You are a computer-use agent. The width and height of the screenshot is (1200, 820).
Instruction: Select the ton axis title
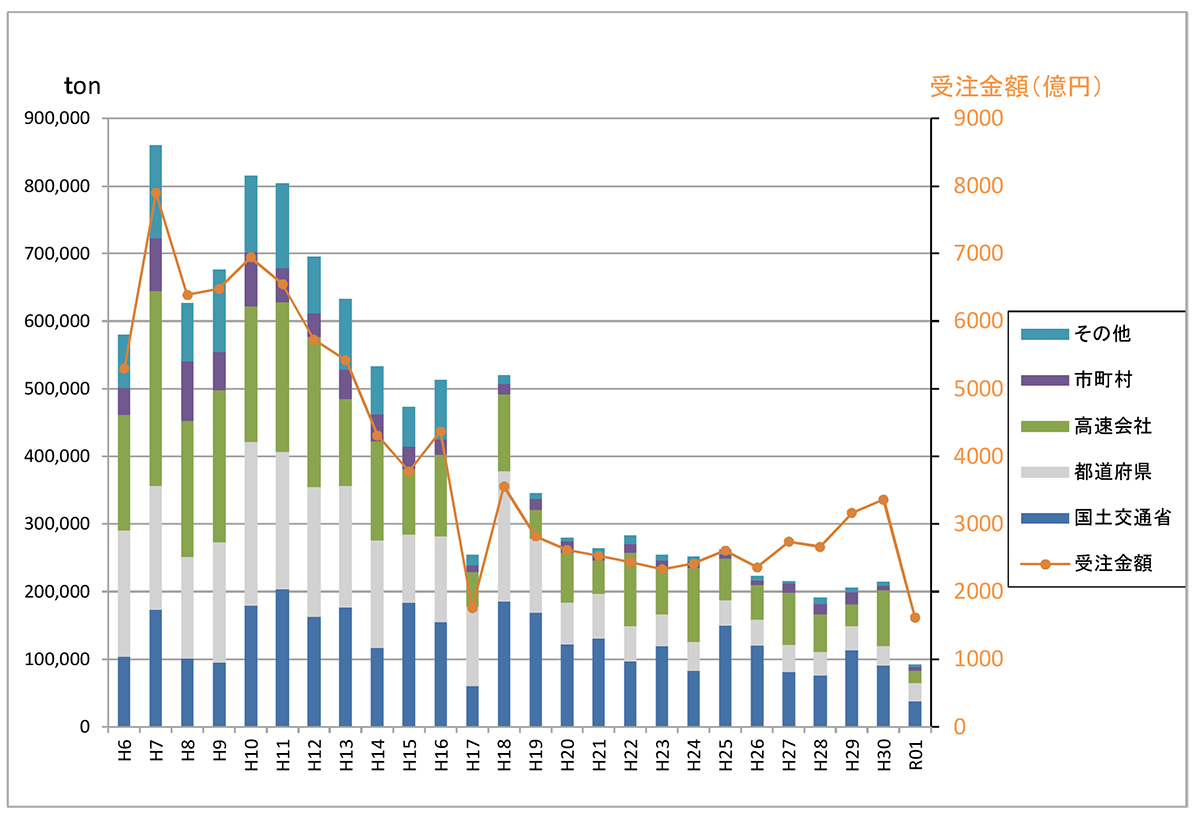click(82, 87)
